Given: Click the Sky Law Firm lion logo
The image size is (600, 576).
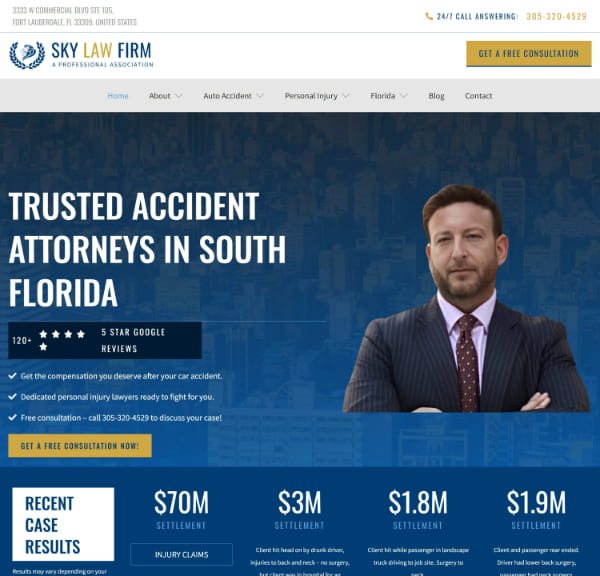Looking at the screenshot, I should tap(27, 55).
